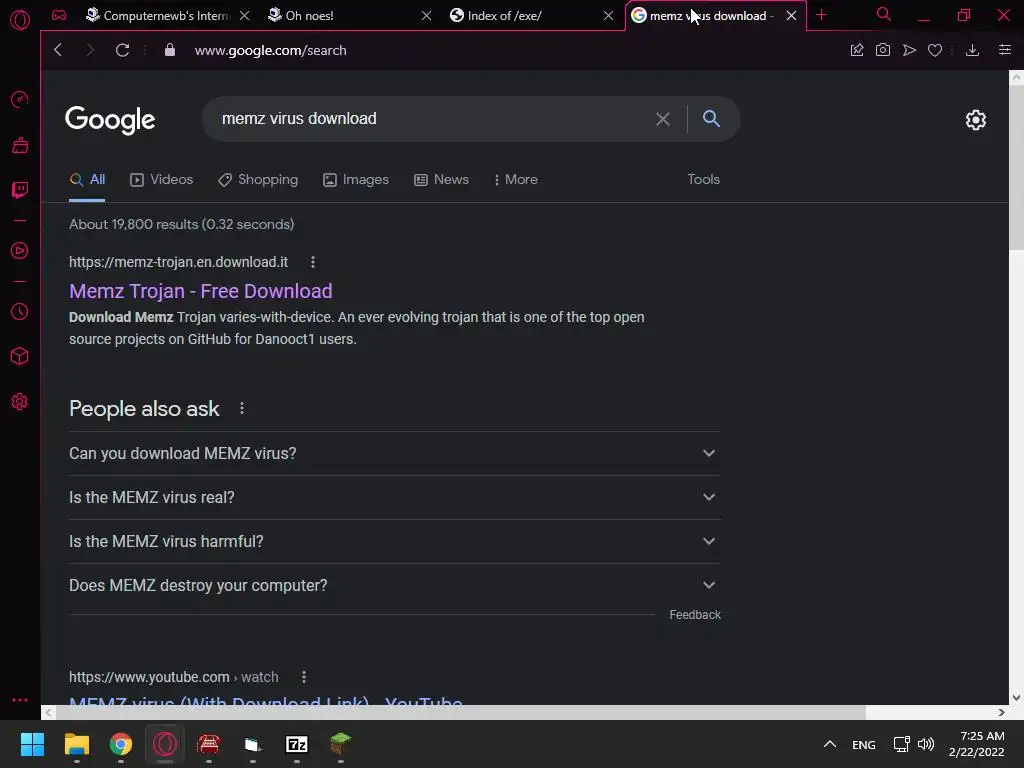Open Extensions cube icon in sidebar
Image resolution: width=1024 pixels, height=768 pixels.
20,356
